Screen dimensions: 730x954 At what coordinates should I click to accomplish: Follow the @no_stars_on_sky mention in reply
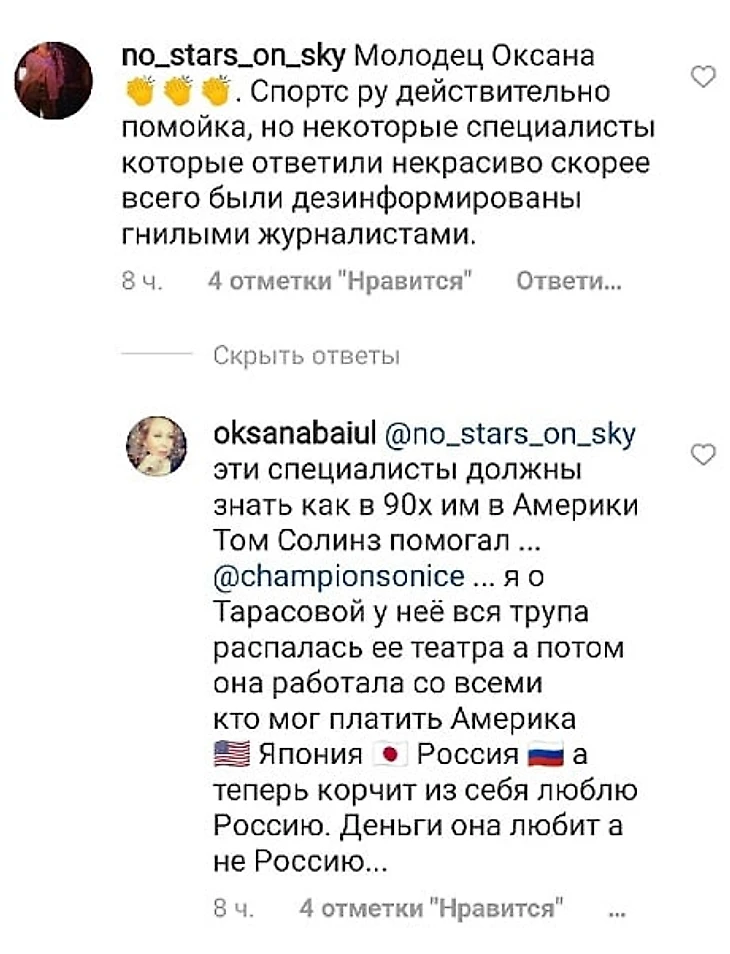point(509,436)
